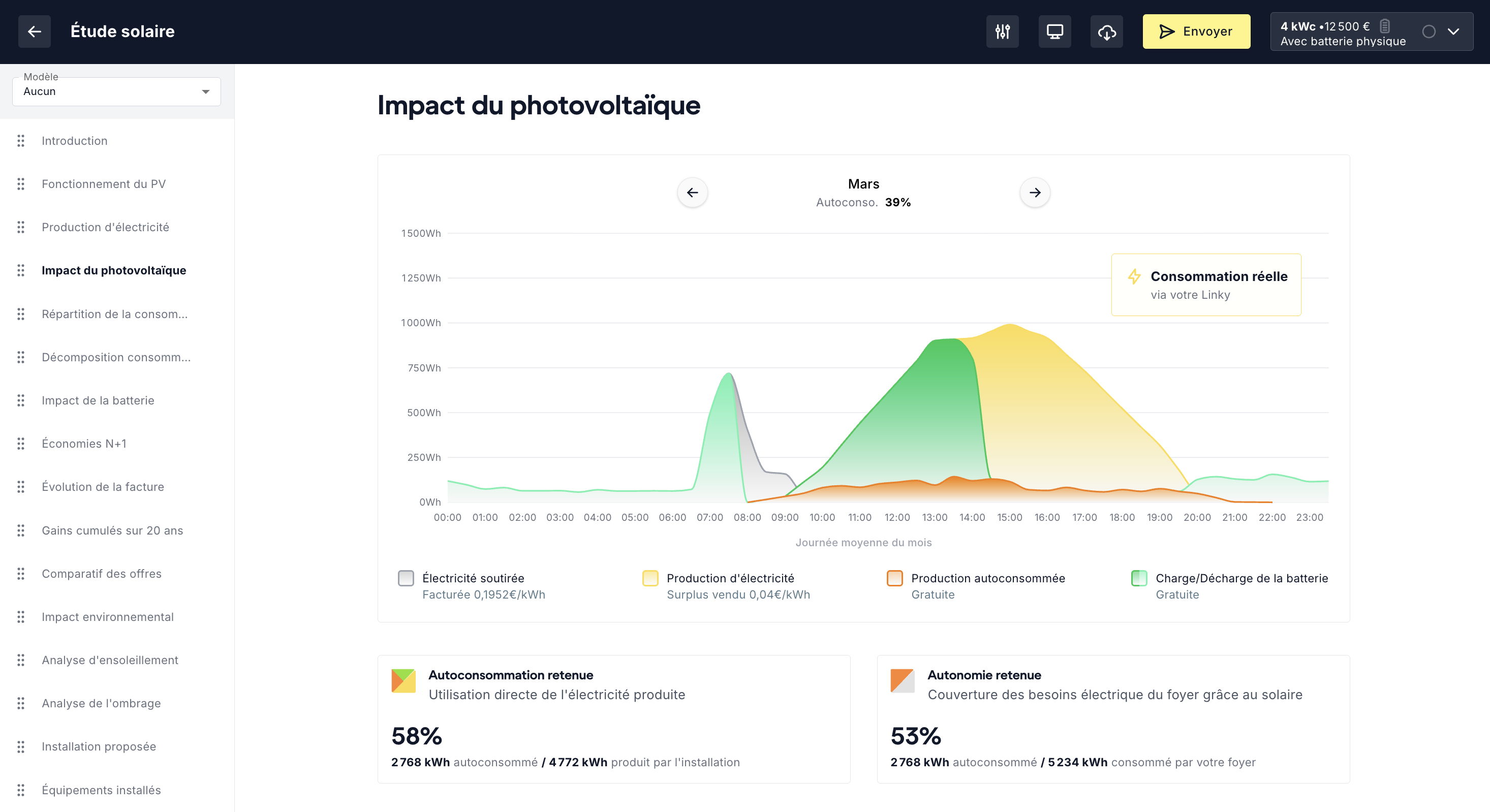1490x812 pixels.
Task: Open Production d'électricité section
Action: tap(105, 227)
